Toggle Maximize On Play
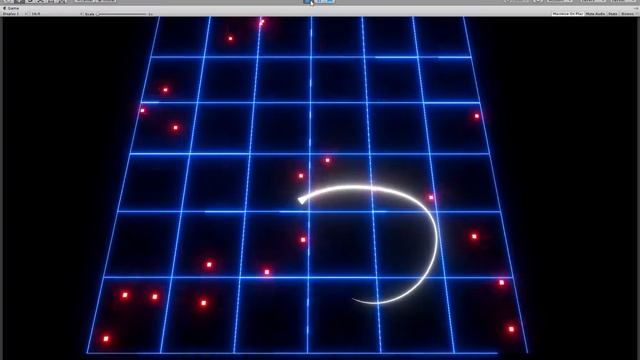 [x=567, y=14]
